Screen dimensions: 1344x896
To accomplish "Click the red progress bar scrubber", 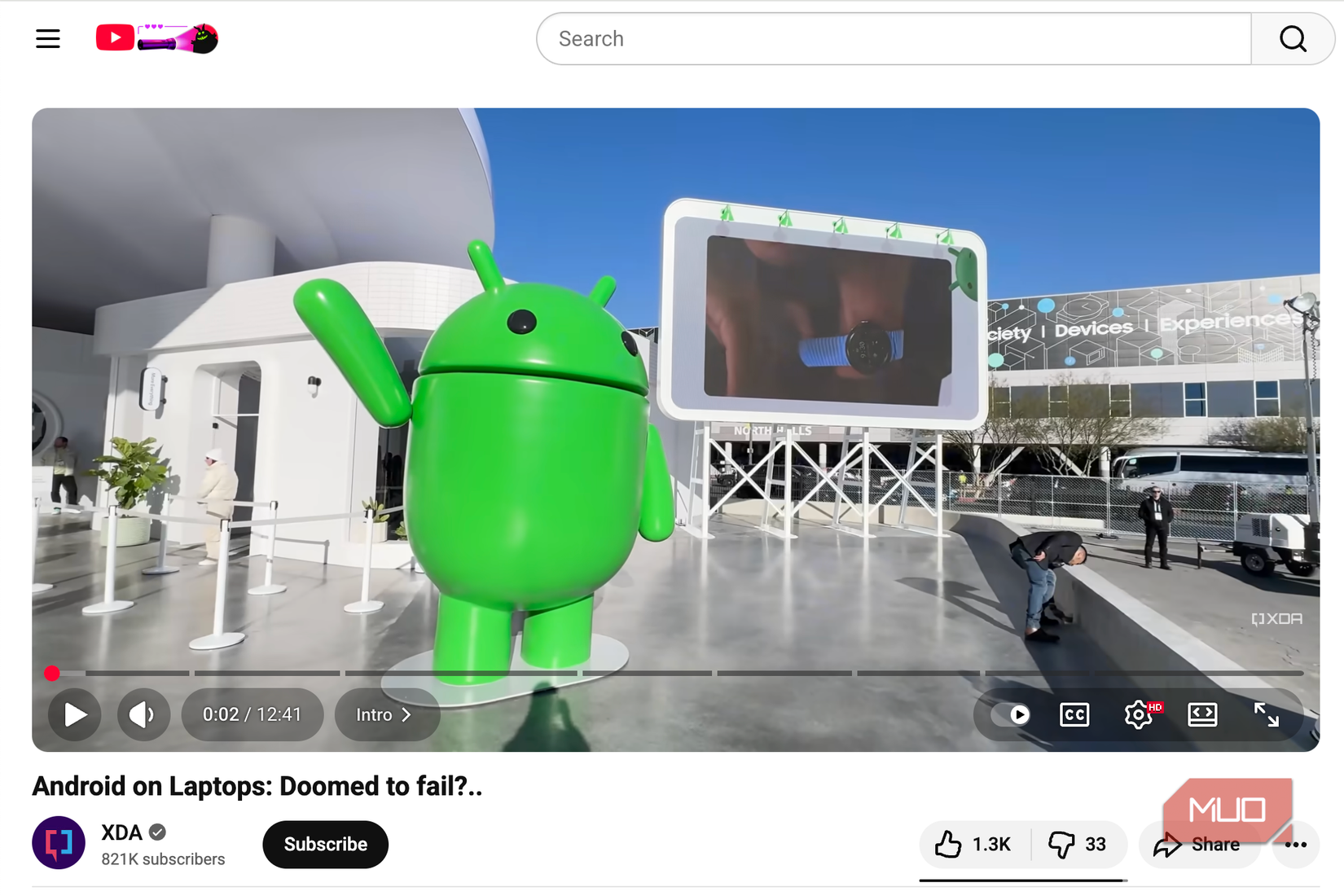I will pos(52,673).
